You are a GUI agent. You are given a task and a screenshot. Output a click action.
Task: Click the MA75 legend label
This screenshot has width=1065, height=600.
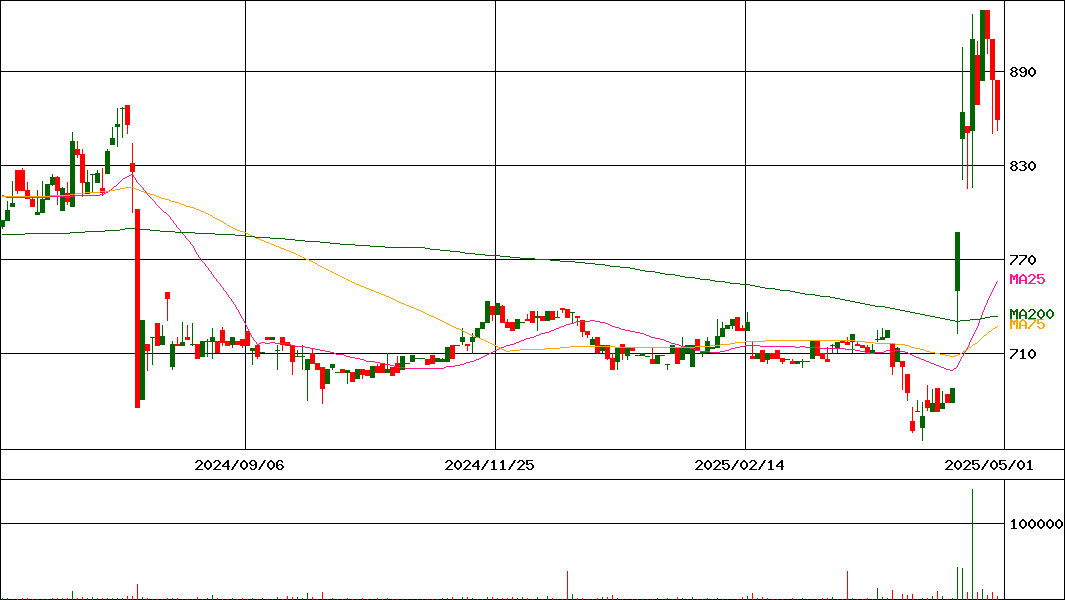1027,325
